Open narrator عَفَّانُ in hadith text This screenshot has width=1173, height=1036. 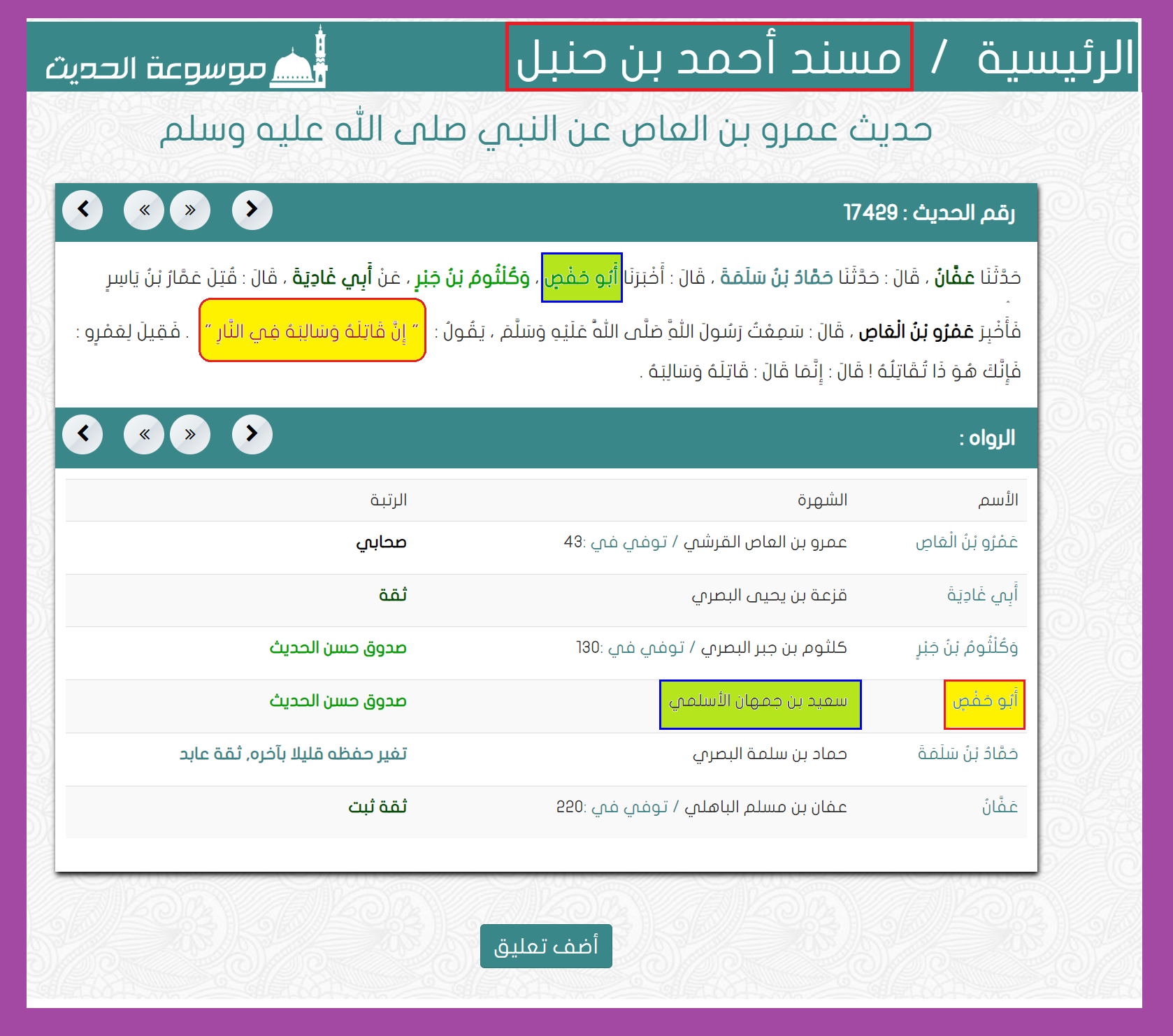954,278
